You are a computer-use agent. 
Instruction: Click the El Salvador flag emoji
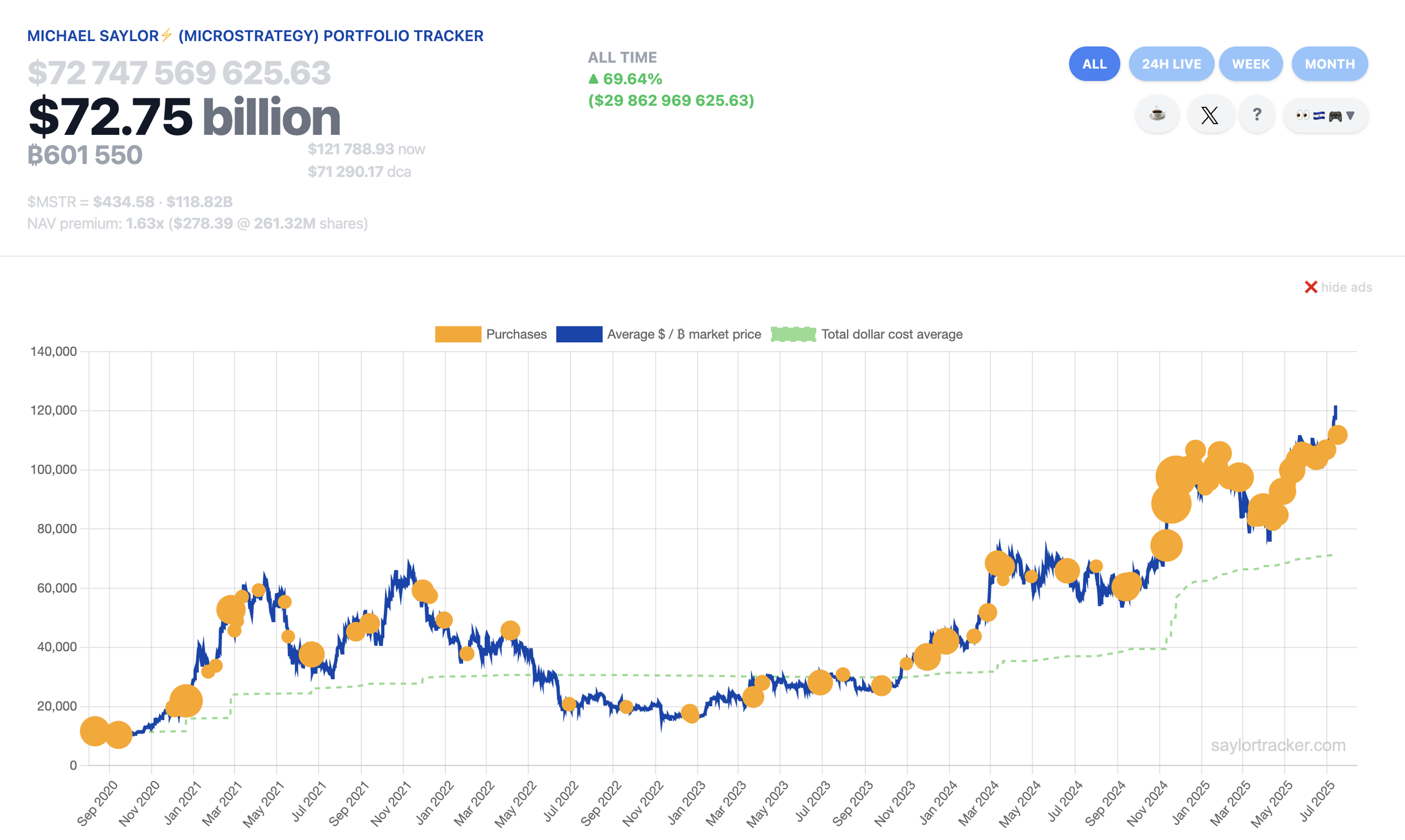pyautogui.click(x=1319, y=116)
